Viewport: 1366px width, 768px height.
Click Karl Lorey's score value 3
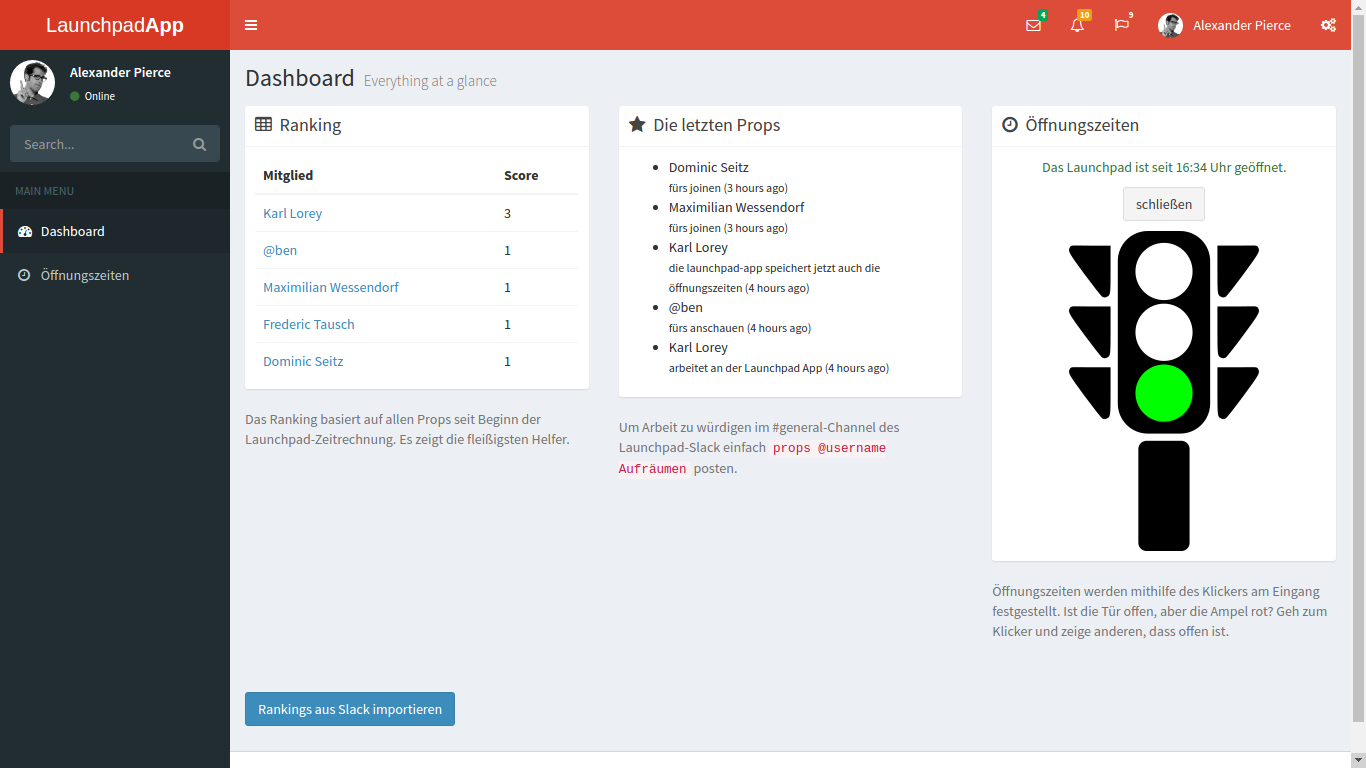(x=508, y=213)
